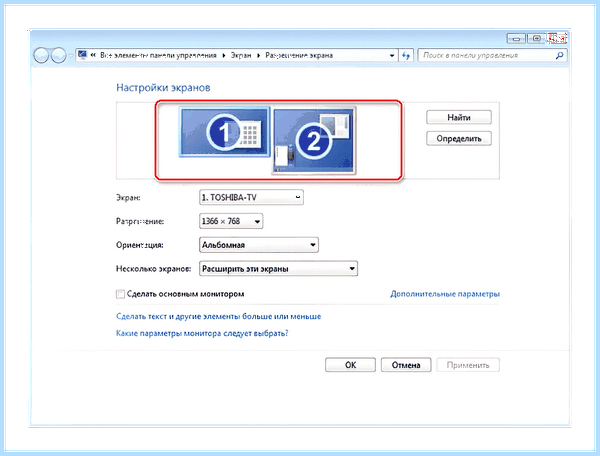Go forward with the forward arrow button
600x456 pixels.
tap(58, 55)
